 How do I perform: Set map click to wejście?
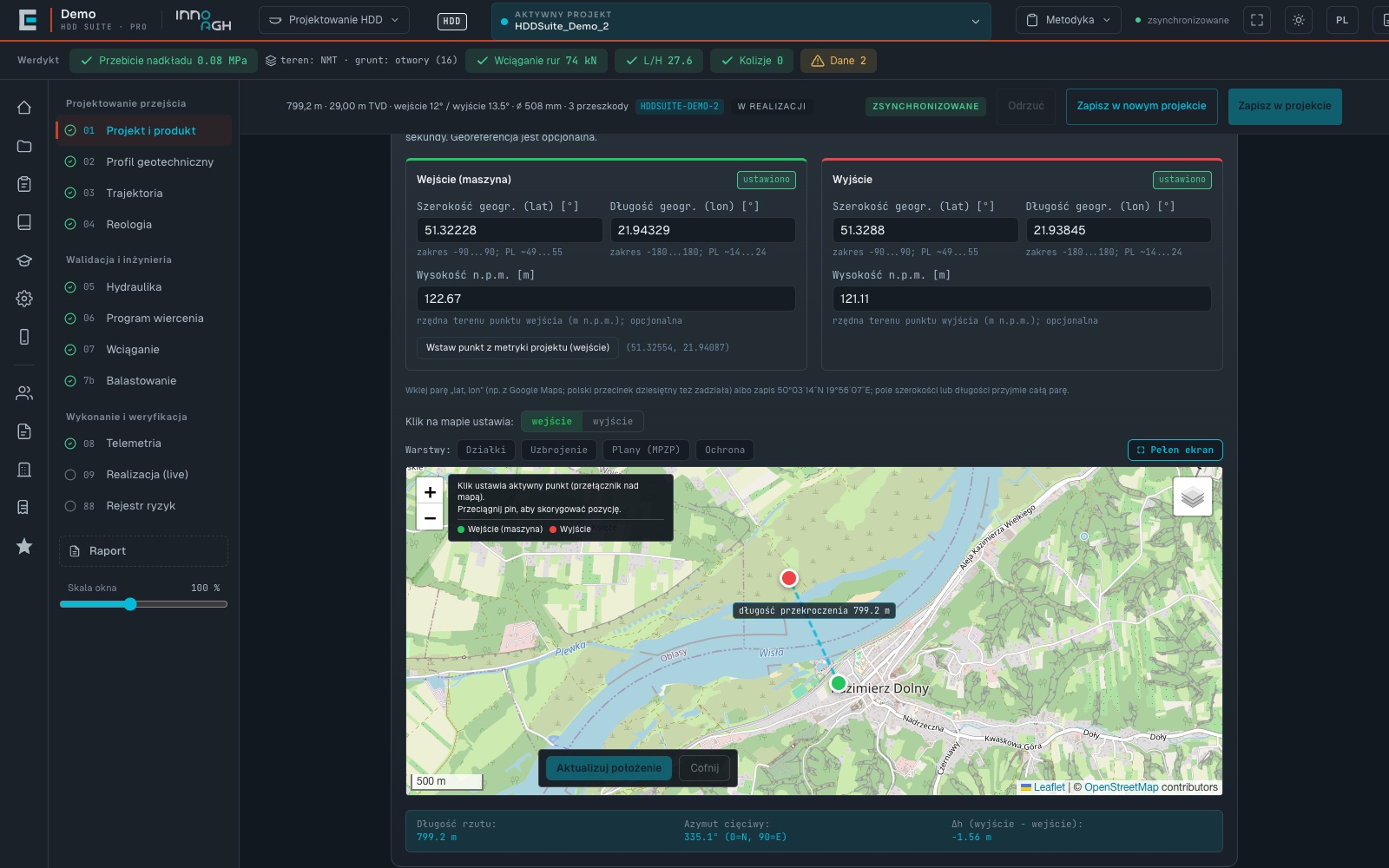click(552, 422)
